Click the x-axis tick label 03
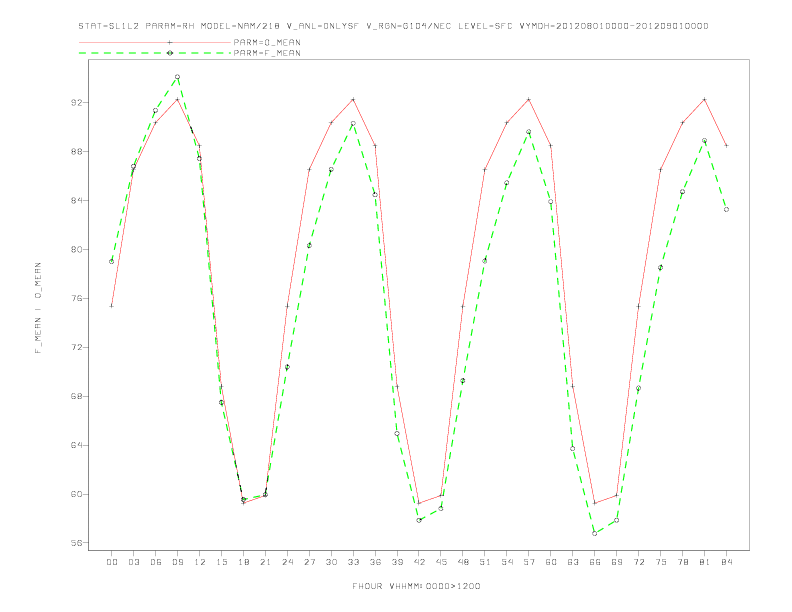Image resolution: width=792 pixels, height=612 pixels. pos(133,562)
